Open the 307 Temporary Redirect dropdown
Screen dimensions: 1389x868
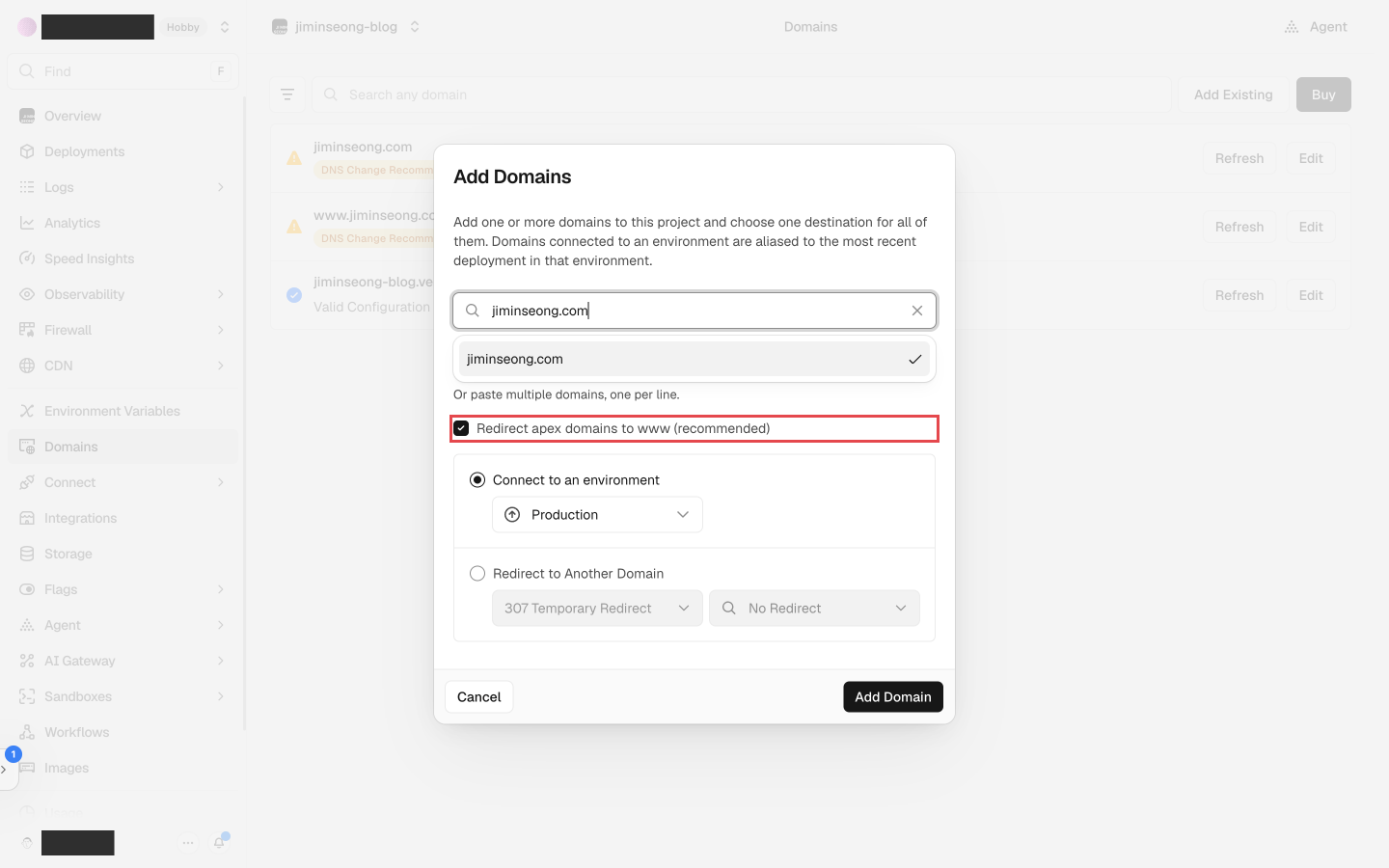coord(597,609)
